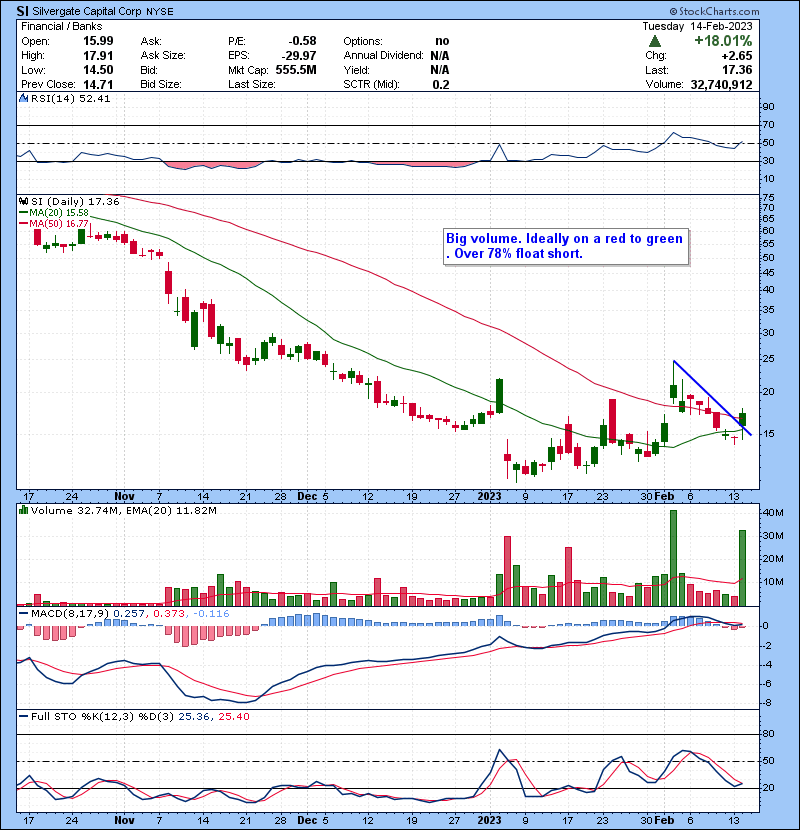Image resolution: width=800 pixels, height=830 pixels.
Task: Click the SI (Daily) 17.36 legend
Action: pos(75,202)
